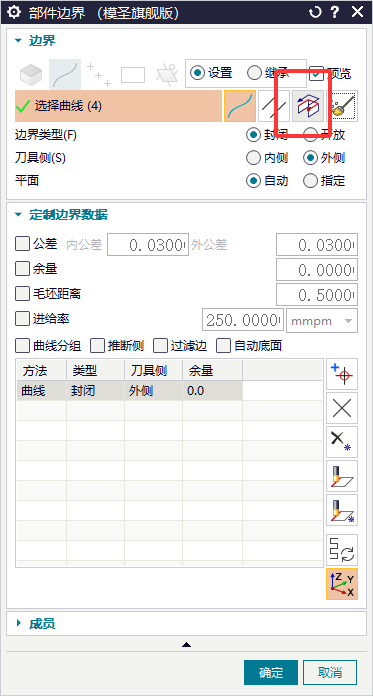Open help with the question mark icon

click(x=335, y=12)
